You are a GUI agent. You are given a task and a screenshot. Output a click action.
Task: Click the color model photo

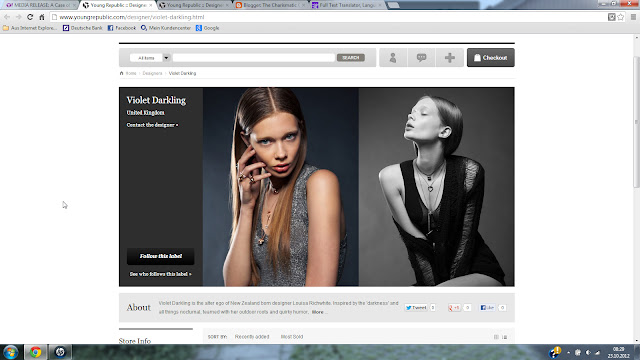(x=281, y=187)
